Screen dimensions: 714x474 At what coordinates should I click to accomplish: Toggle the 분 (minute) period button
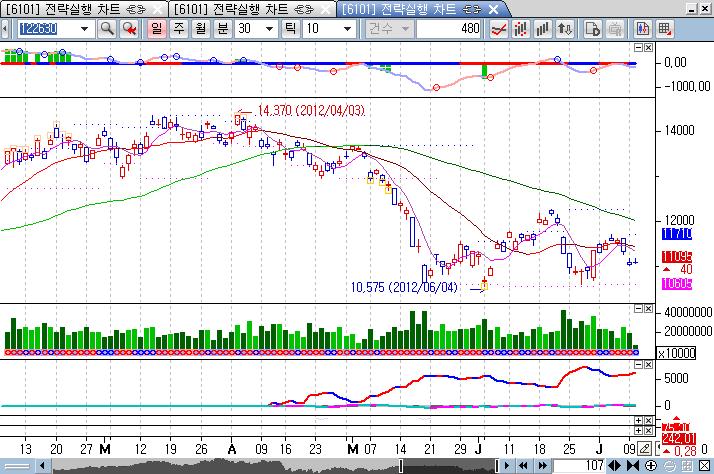[221, 29]
